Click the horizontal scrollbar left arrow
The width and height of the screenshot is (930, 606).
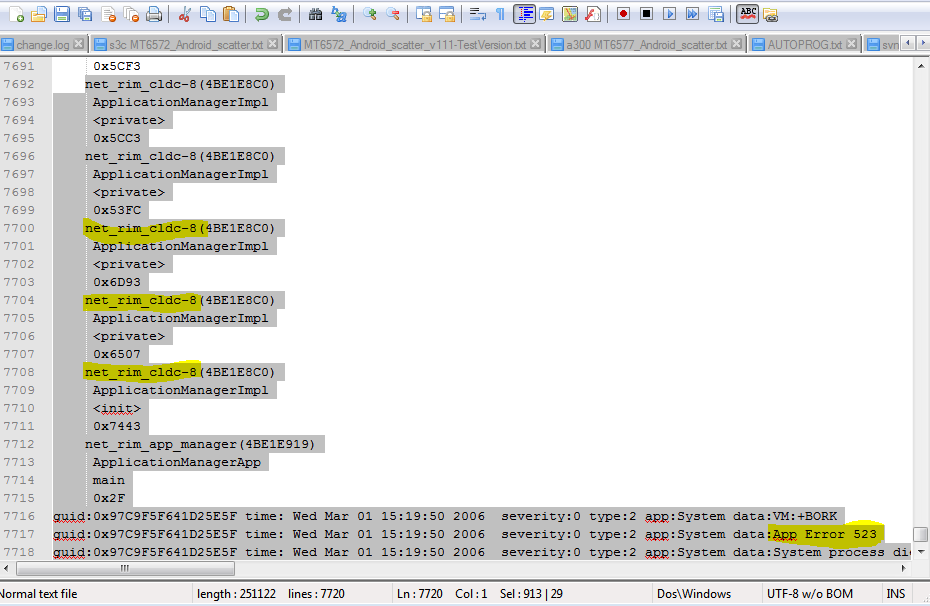tap(6, 568)
